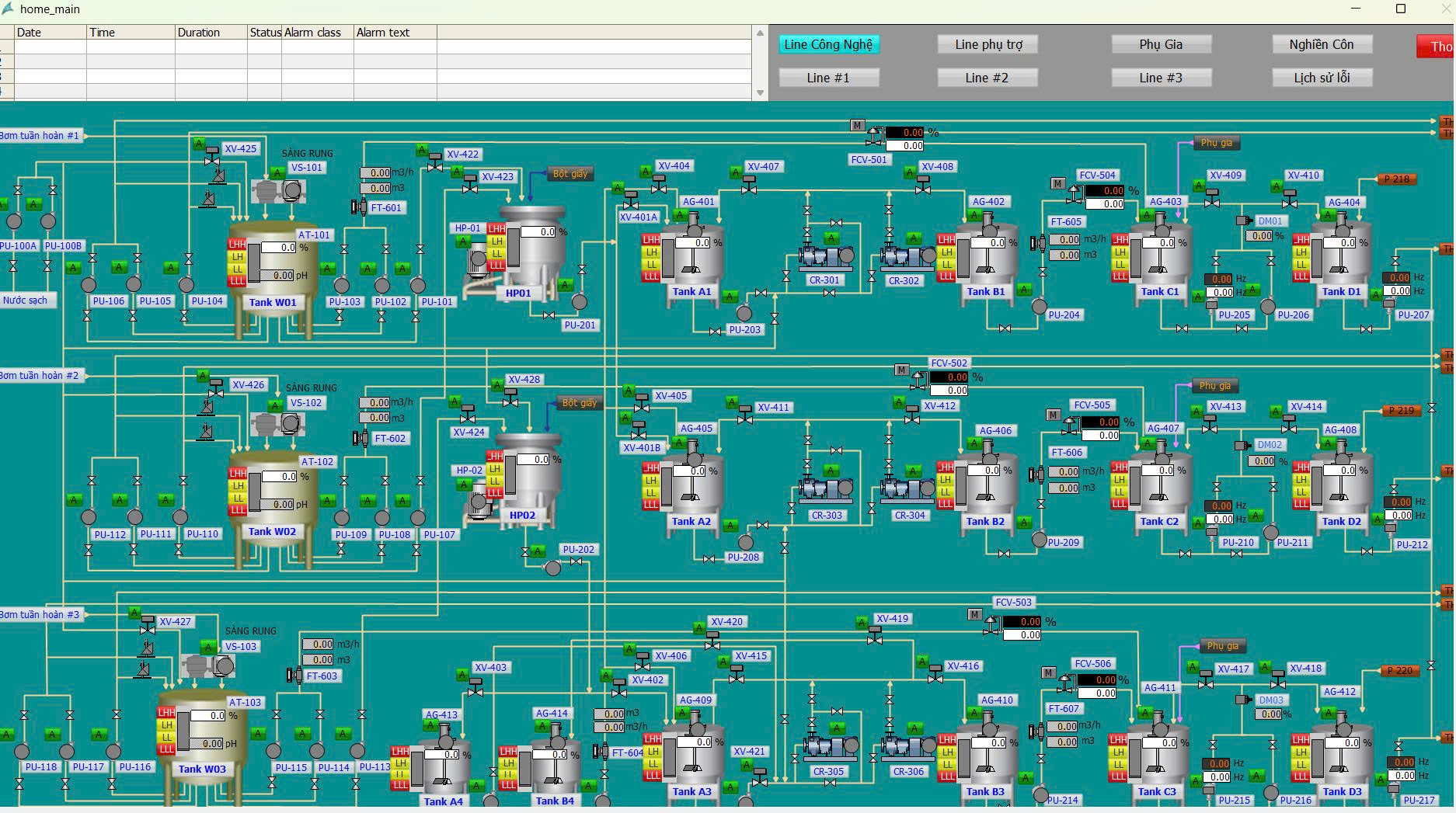This screenshot has height=813, width=1456.
Task: Click the XV-425 valve symbol
Action: click(x=211, y=159)
